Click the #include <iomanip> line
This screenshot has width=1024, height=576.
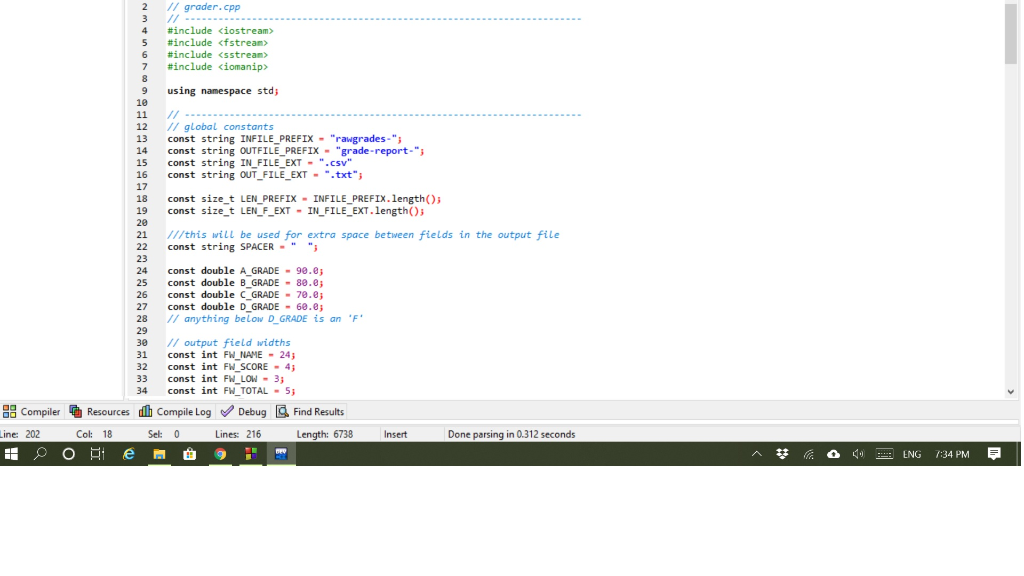(217, 67)
